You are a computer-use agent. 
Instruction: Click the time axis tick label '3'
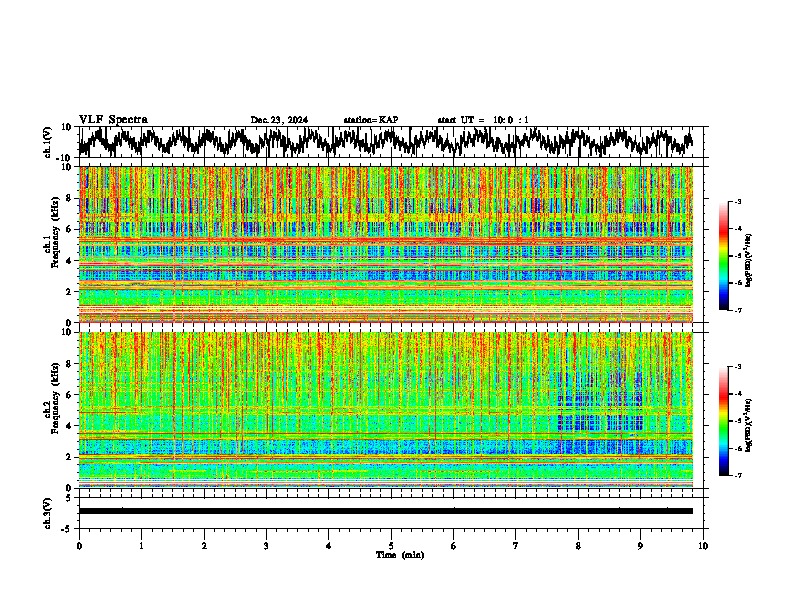pos(266,546)
